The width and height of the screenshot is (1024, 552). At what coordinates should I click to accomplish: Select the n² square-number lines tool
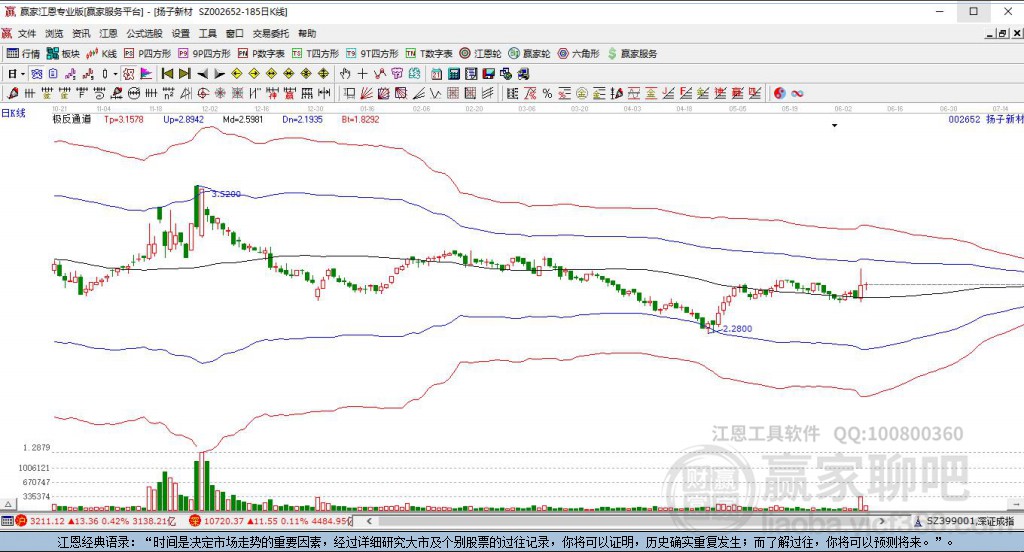pyautogui.click(x=168, y=93)
